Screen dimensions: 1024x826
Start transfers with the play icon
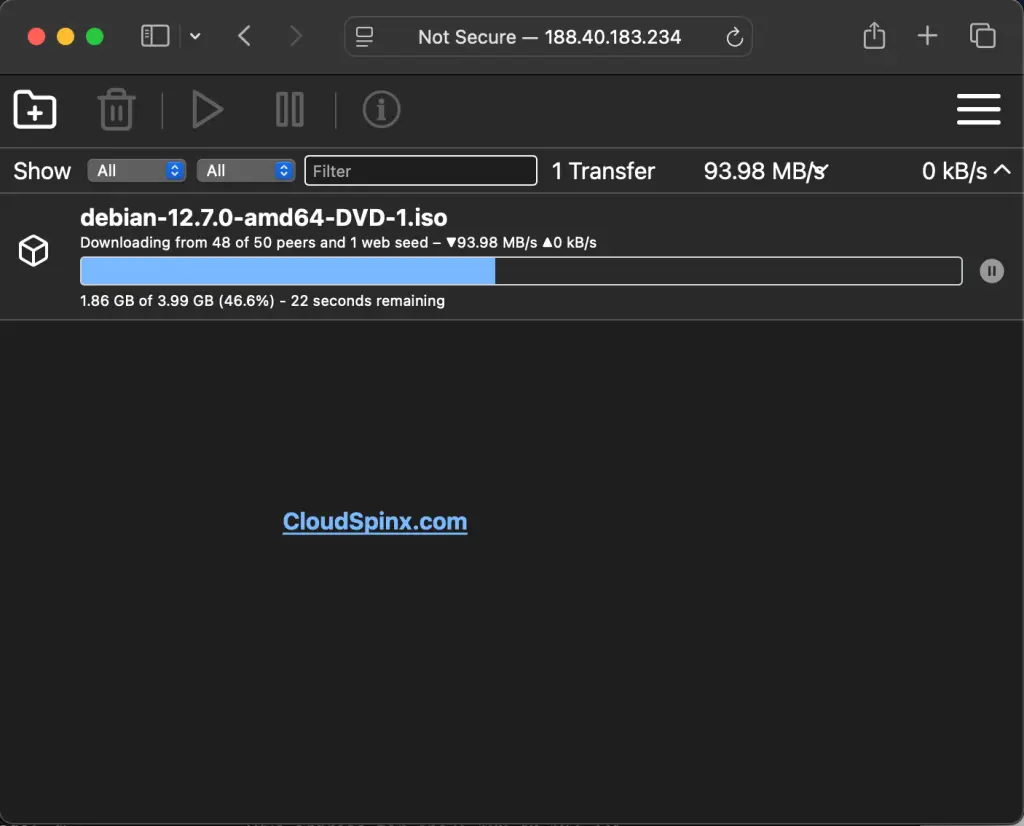point(208,109)
